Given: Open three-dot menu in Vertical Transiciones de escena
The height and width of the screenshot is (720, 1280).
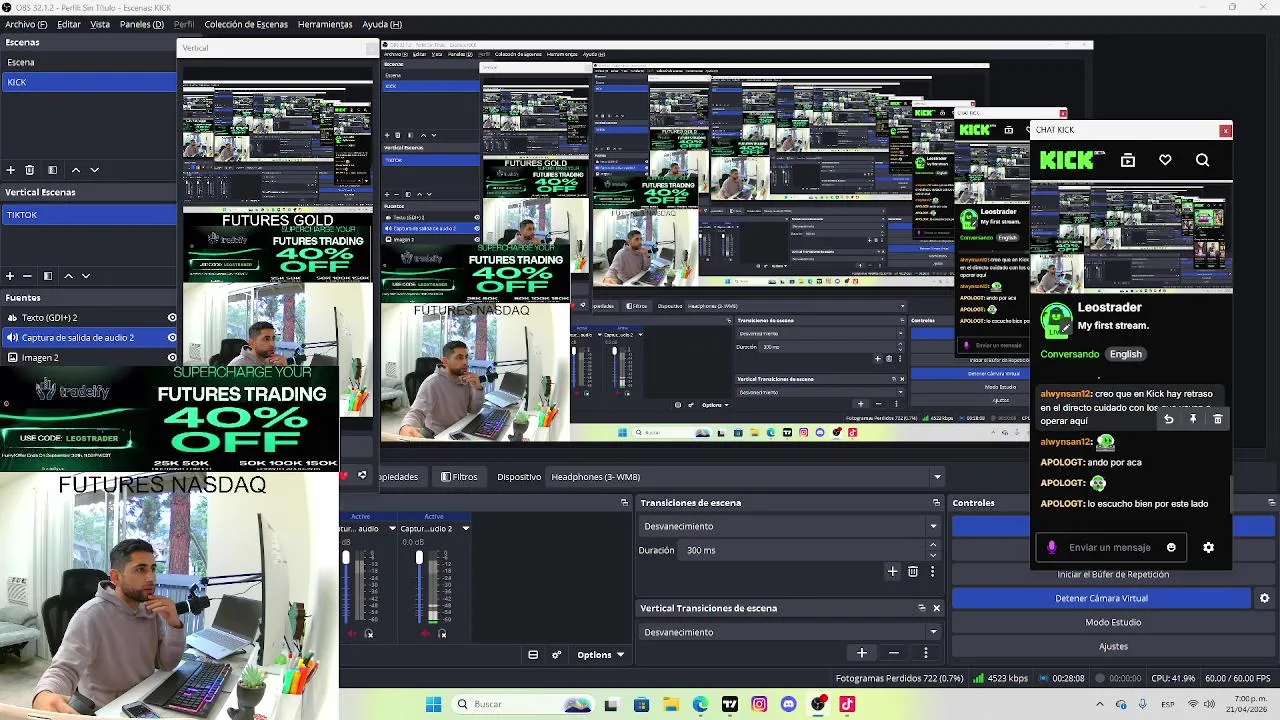Looking at the screenshot, I should click(x=926, y=653).
